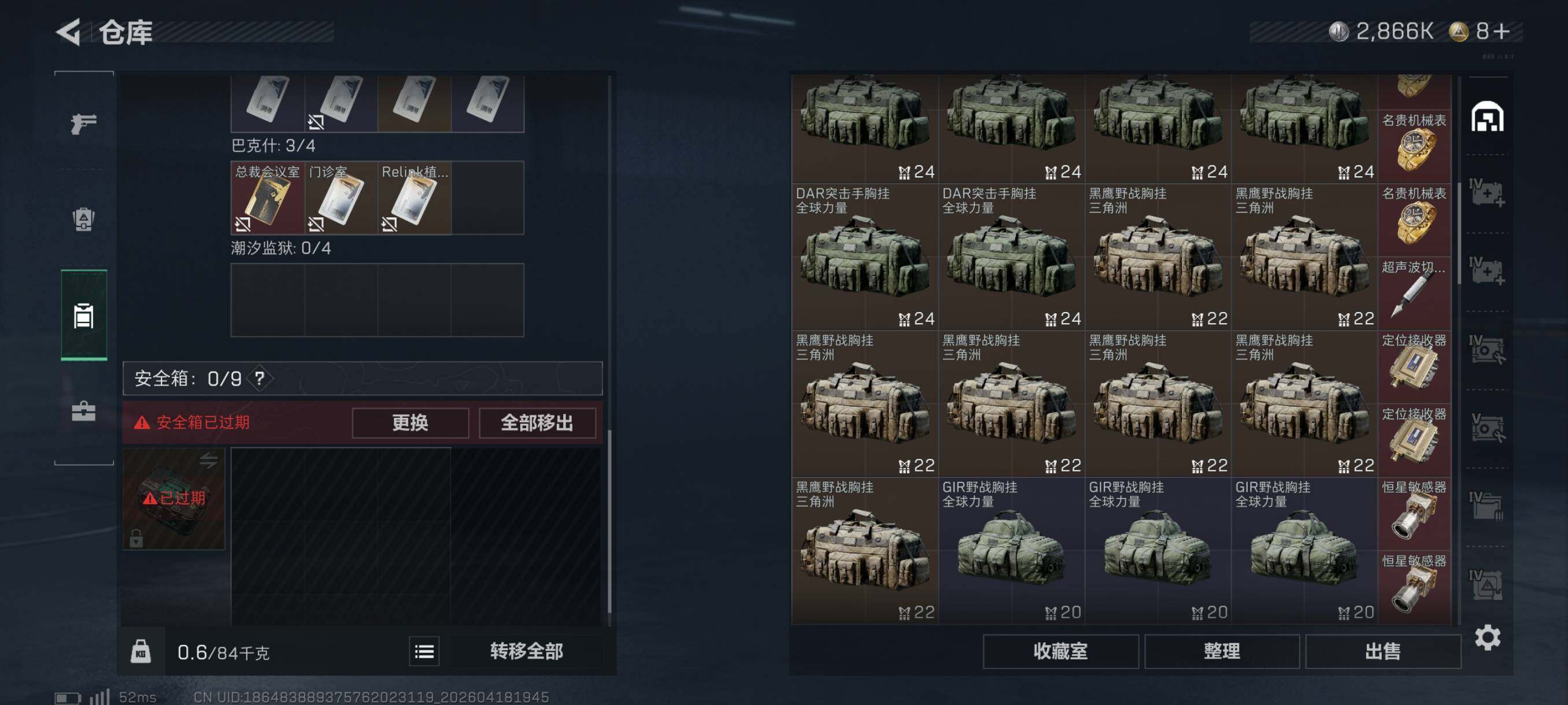Click the 更换 button for expired safe box

tap(411, 422)
